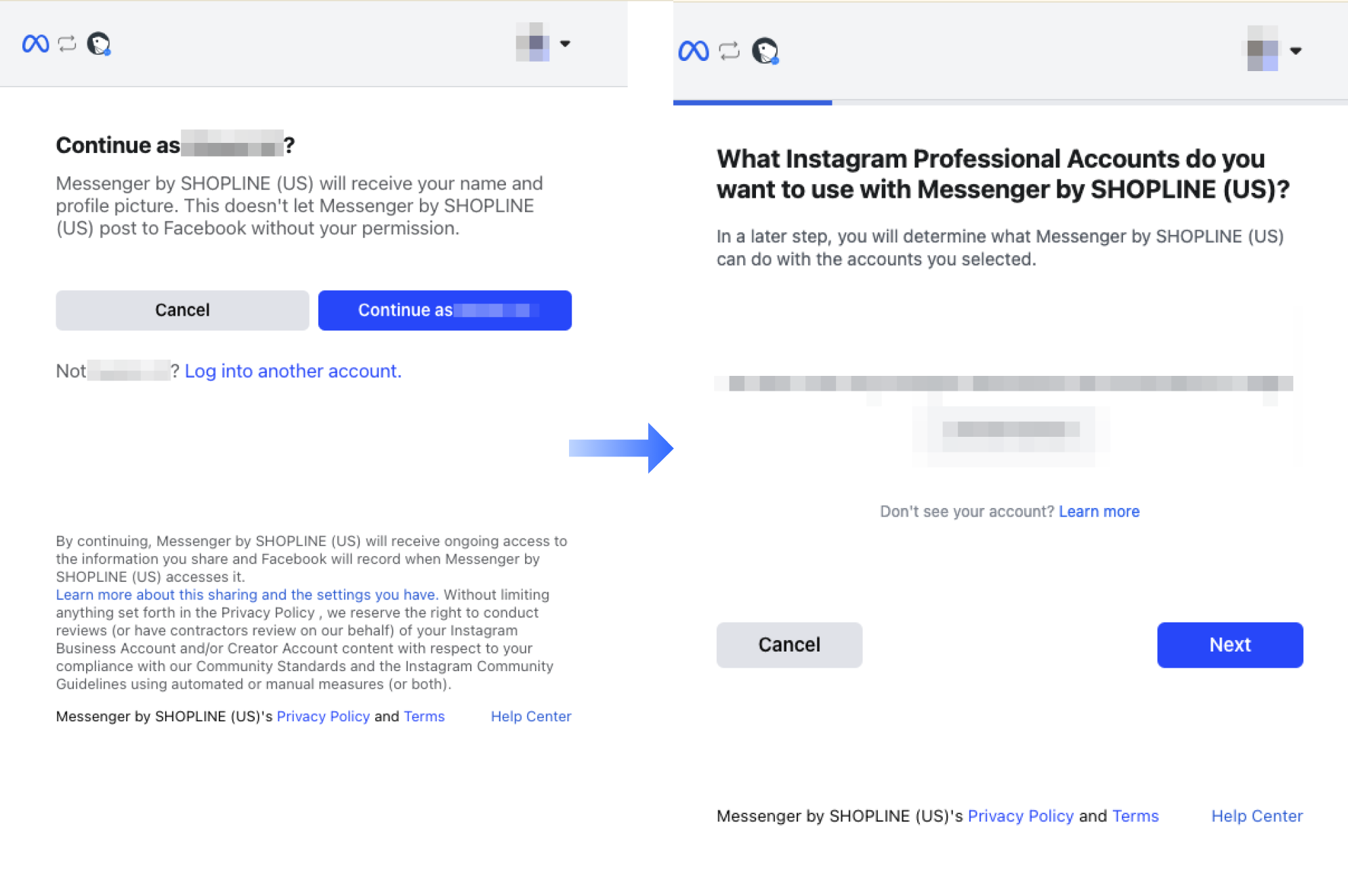This screenshot has width=1348, height=896.
Task: Click the SHOPLINE Messenger app icon on right
Action: click(x=765, y=51)
